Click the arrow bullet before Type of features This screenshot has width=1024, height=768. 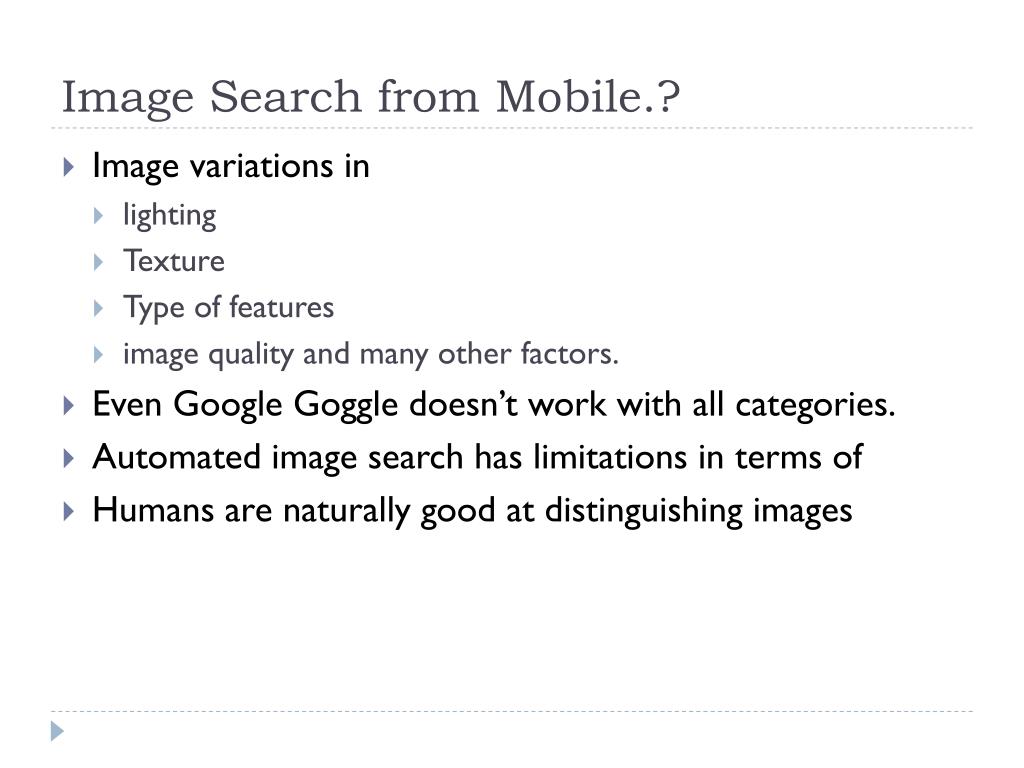pos(99,308)
